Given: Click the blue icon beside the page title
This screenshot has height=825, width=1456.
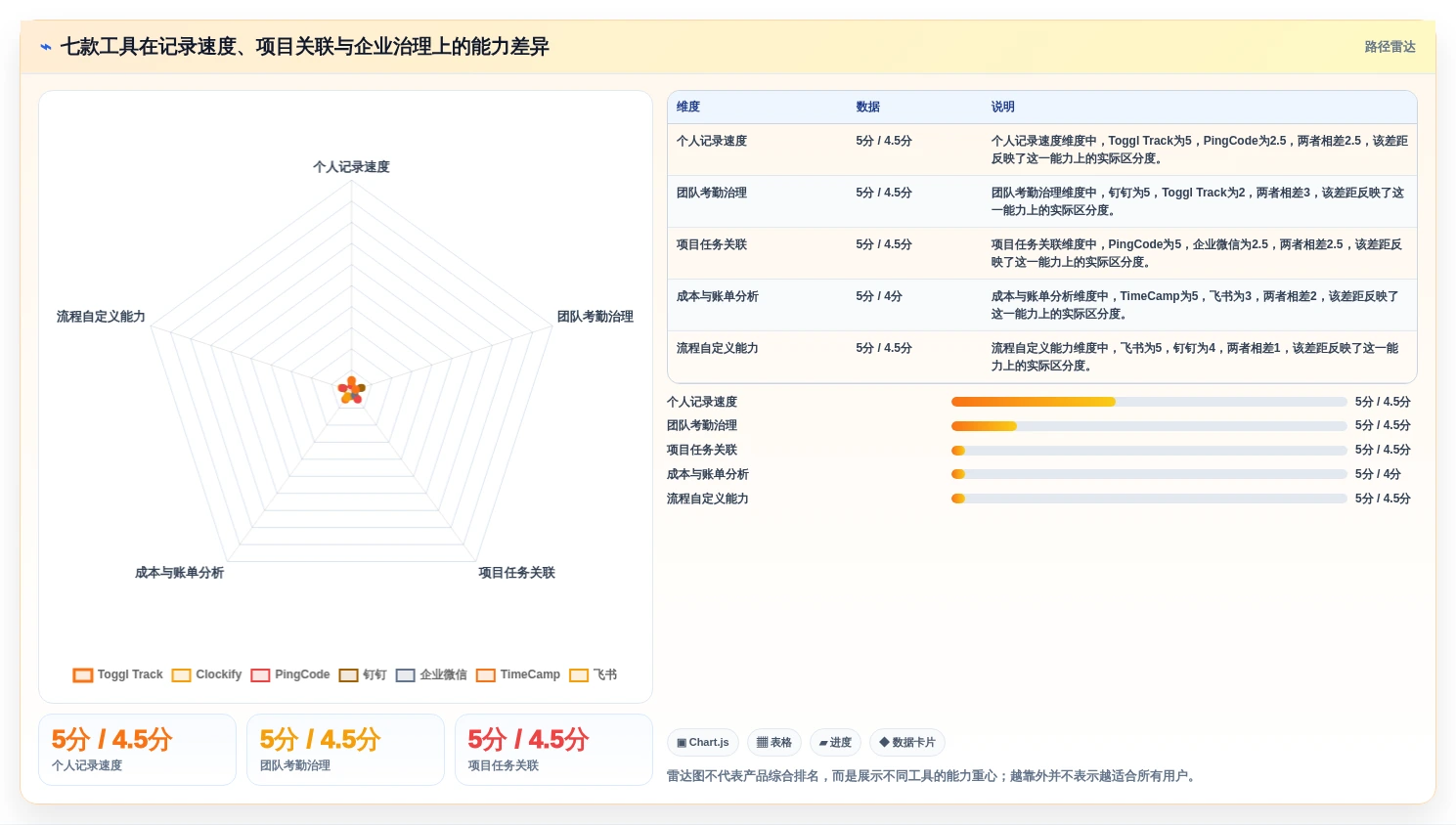Looking at the screenshot, I should tap(46, 47).
